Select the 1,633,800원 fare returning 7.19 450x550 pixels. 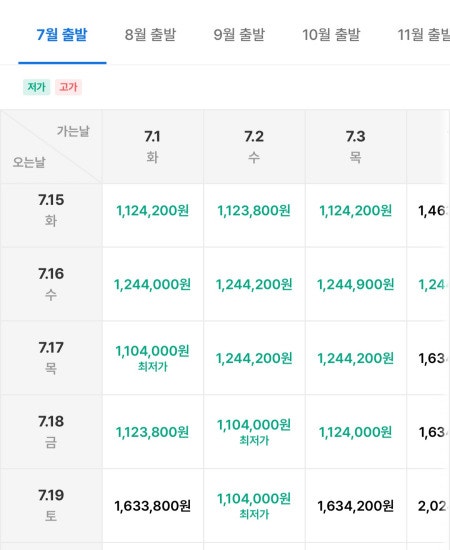point(153,506)
